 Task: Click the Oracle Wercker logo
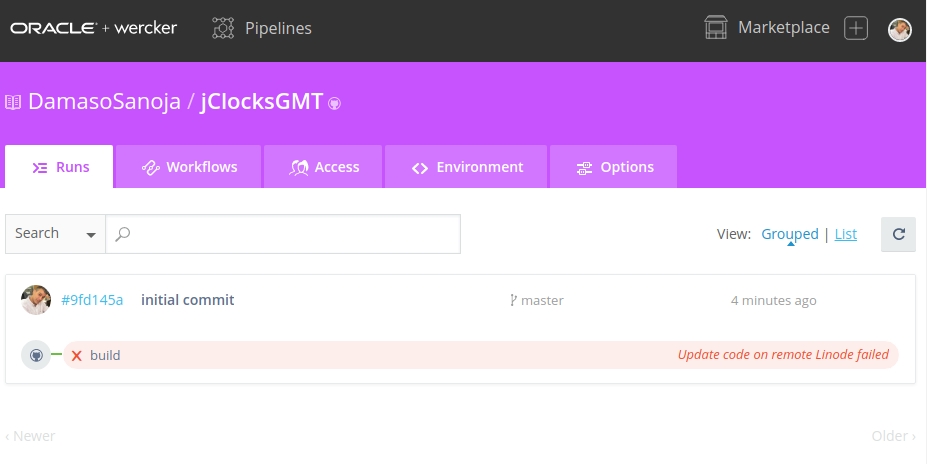pos(93,28)
